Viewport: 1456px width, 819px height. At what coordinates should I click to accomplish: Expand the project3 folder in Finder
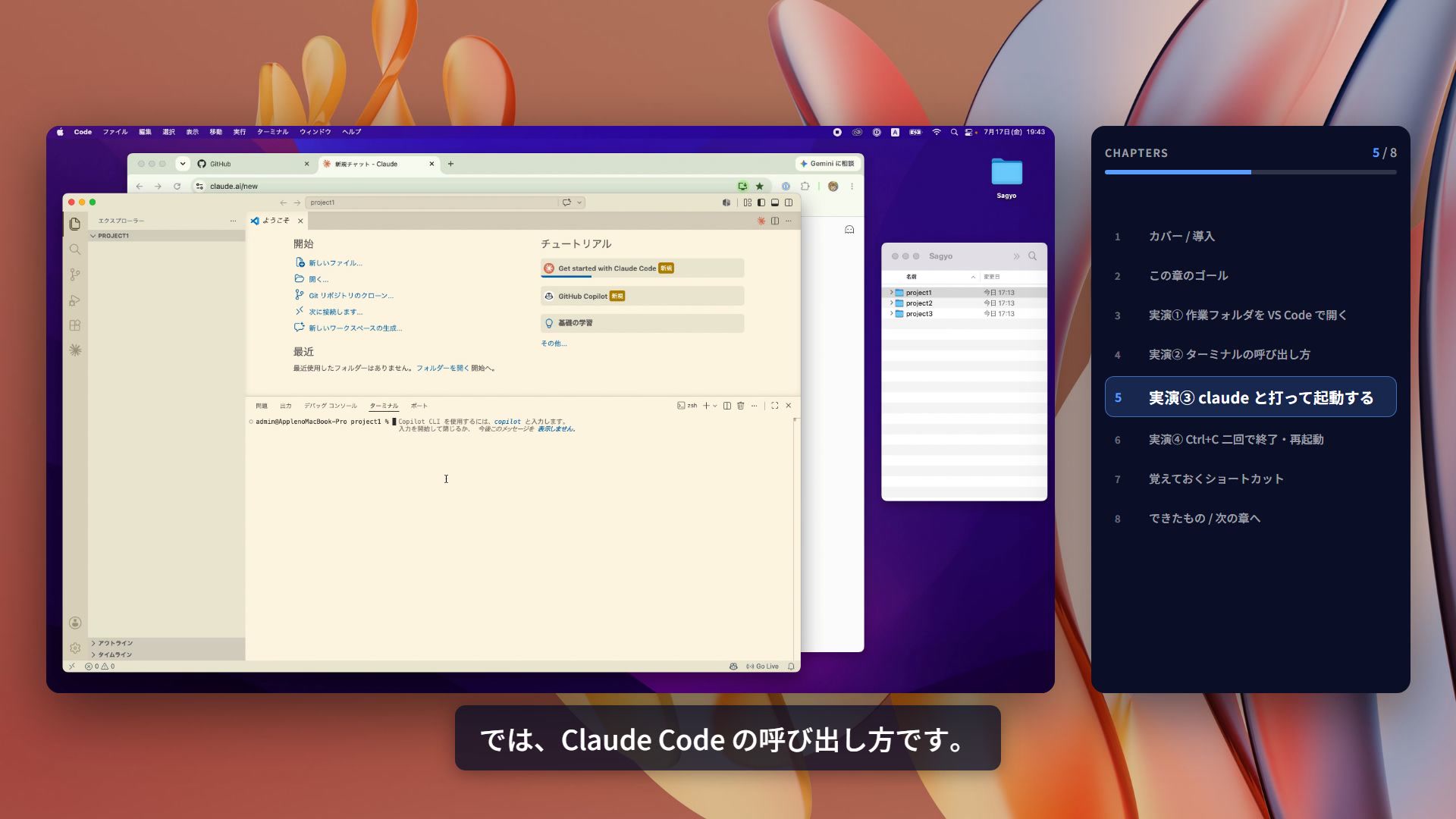891,314
